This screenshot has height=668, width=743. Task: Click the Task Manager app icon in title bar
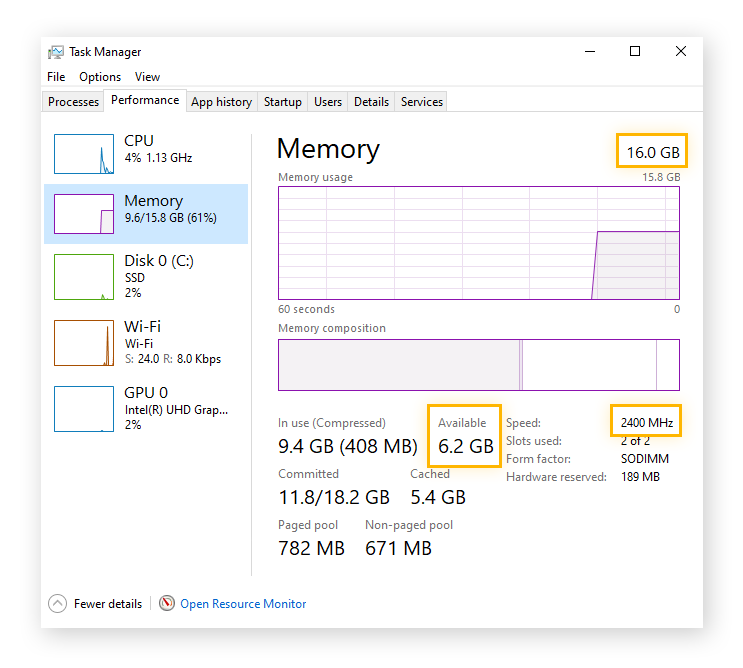coord(56,52)
